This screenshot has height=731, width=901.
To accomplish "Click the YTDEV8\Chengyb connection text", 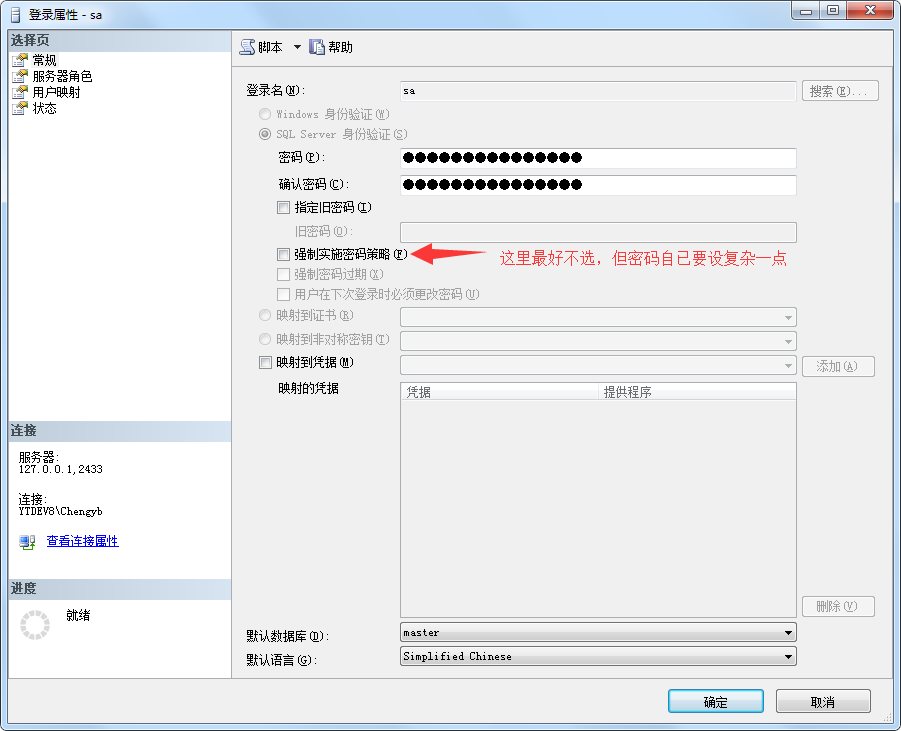I will 60,511.
